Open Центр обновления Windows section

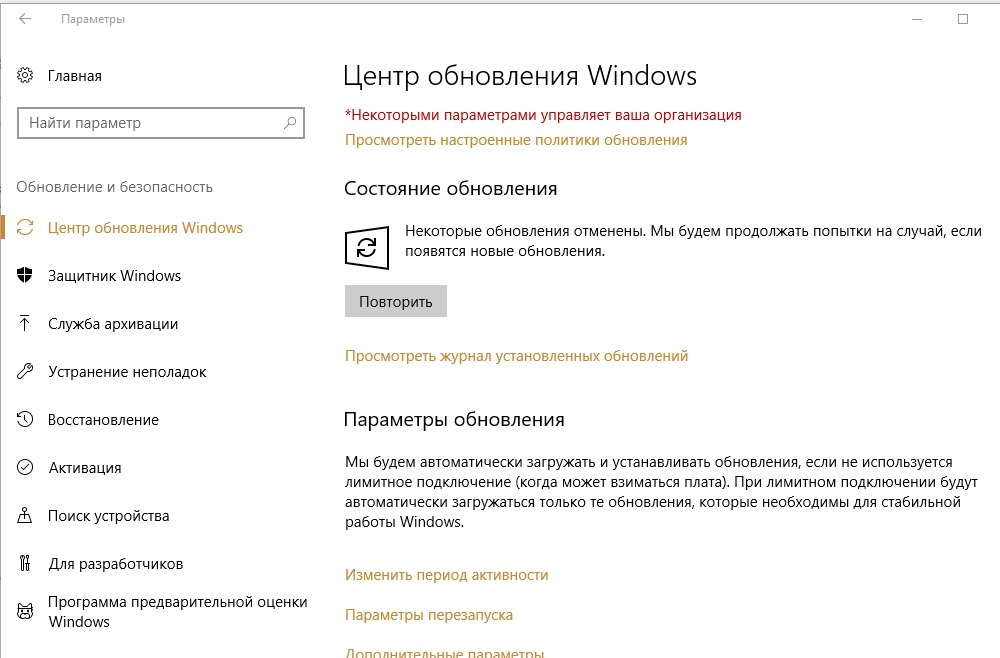point(145,228)
